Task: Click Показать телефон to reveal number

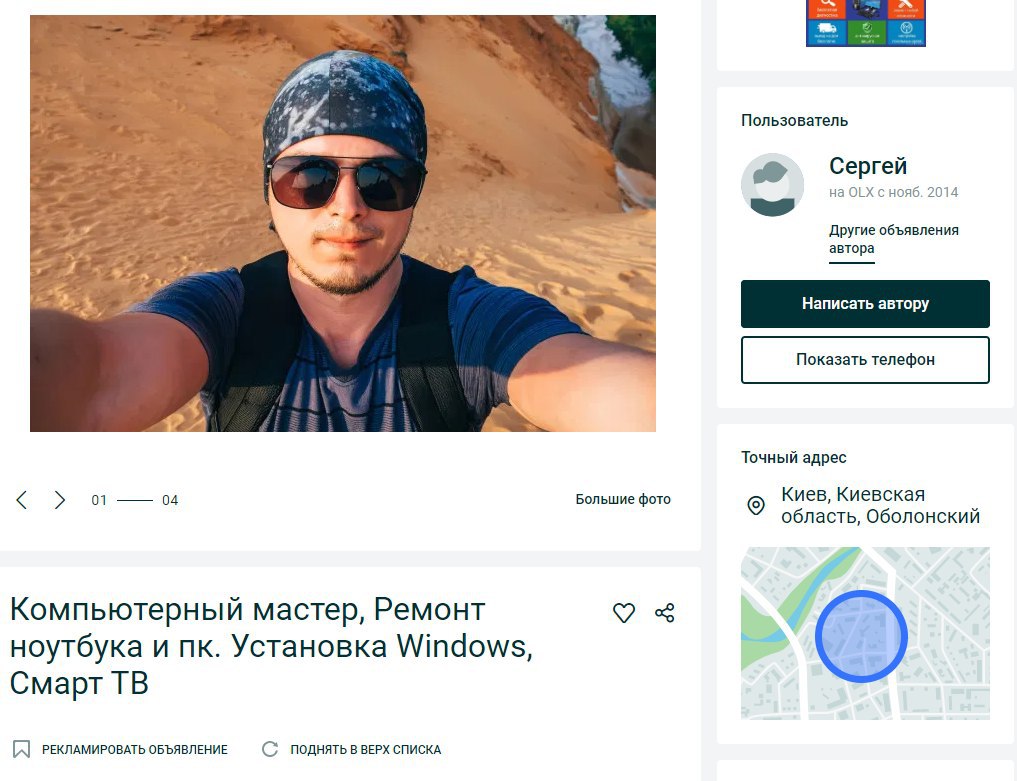Action: 865,359
